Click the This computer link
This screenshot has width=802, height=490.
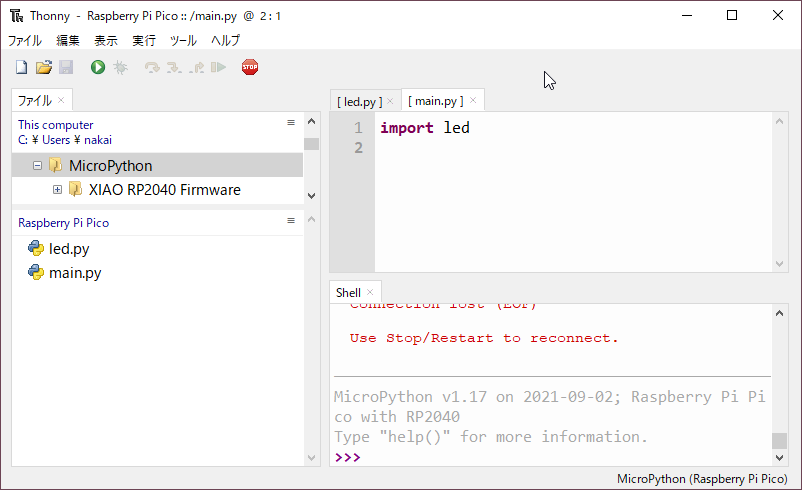(56, 125)
